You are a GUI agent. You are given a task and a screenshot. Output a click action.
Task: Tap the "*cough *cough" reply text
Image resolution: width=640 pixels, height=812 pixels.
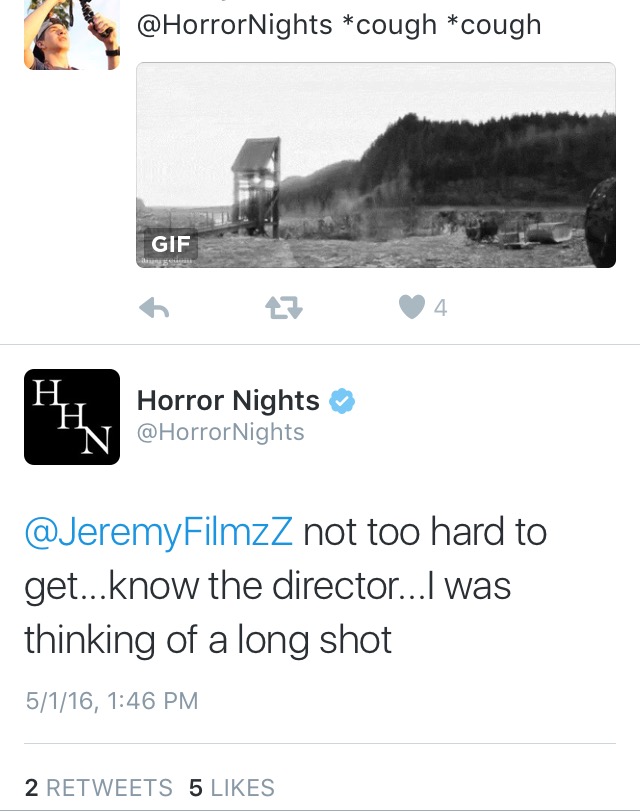click(451, 23)
